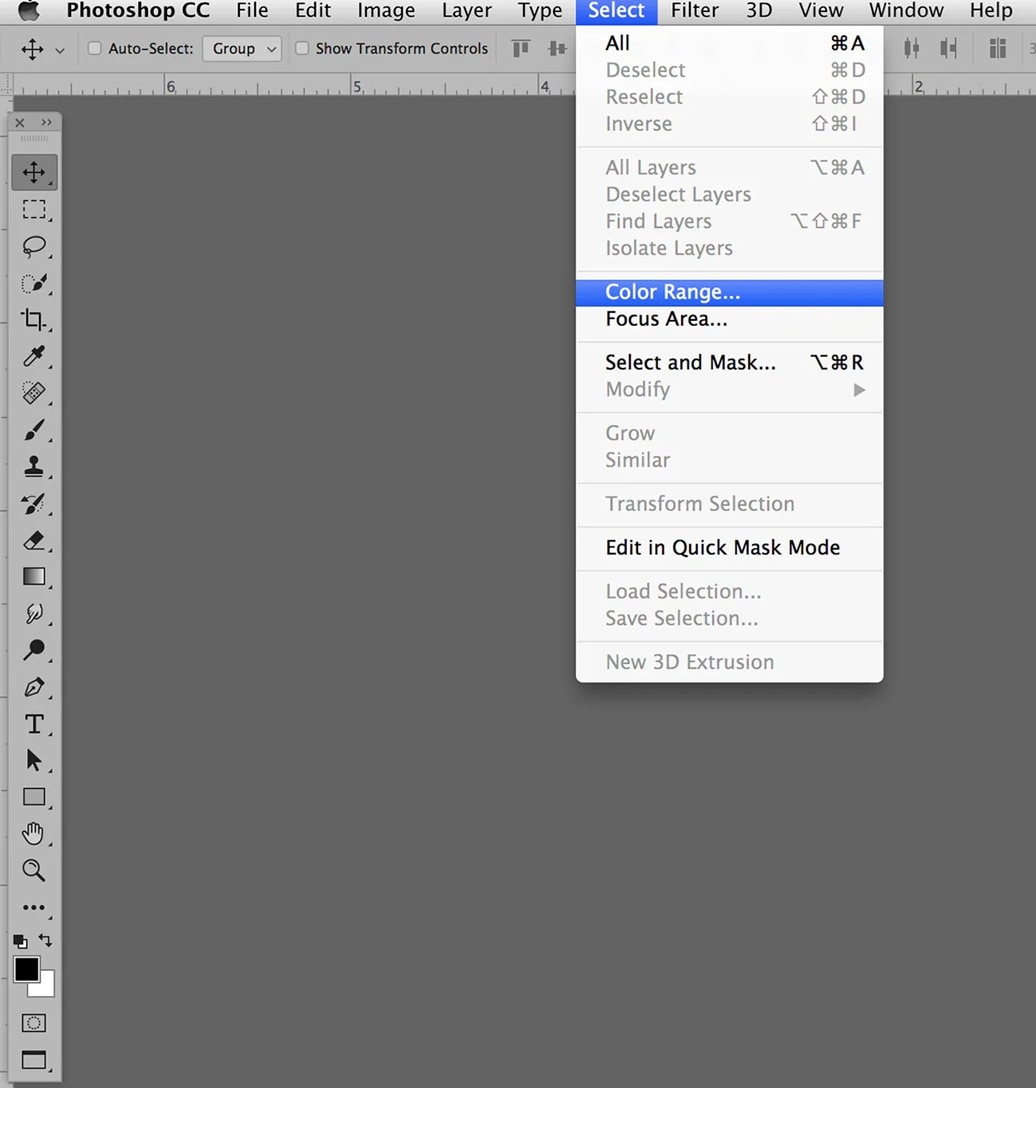Open the Type menu

[x=539, y=10]
